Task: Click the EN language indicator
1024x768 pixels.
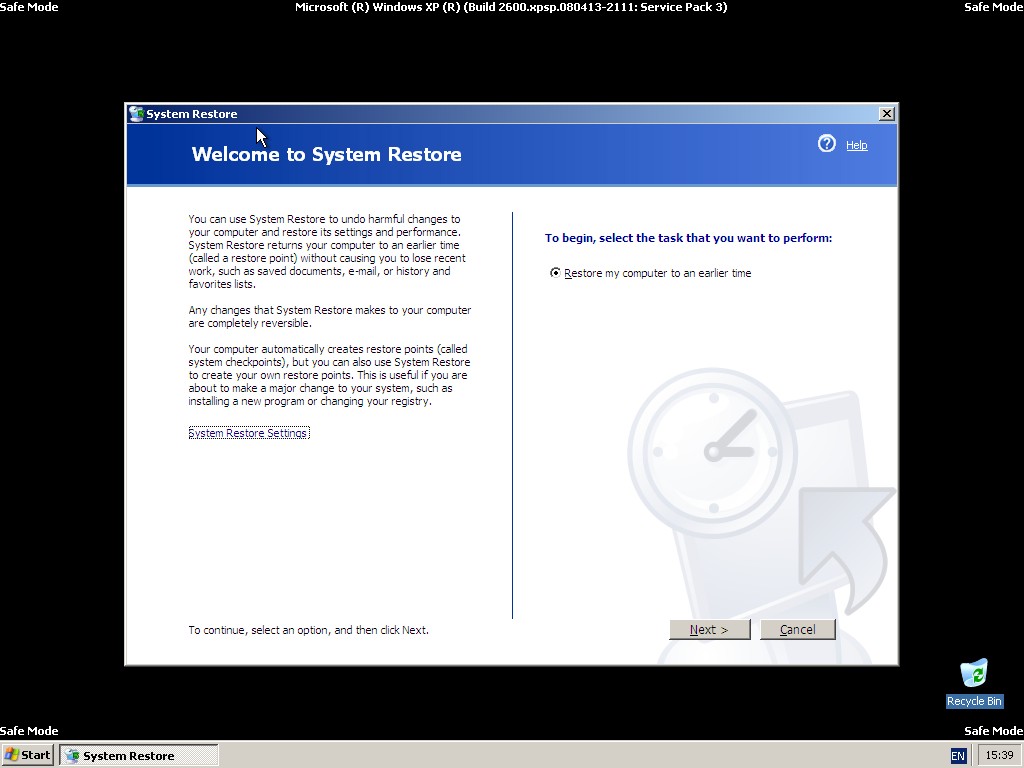Action: pyautogui.click(x=957, y=756)
